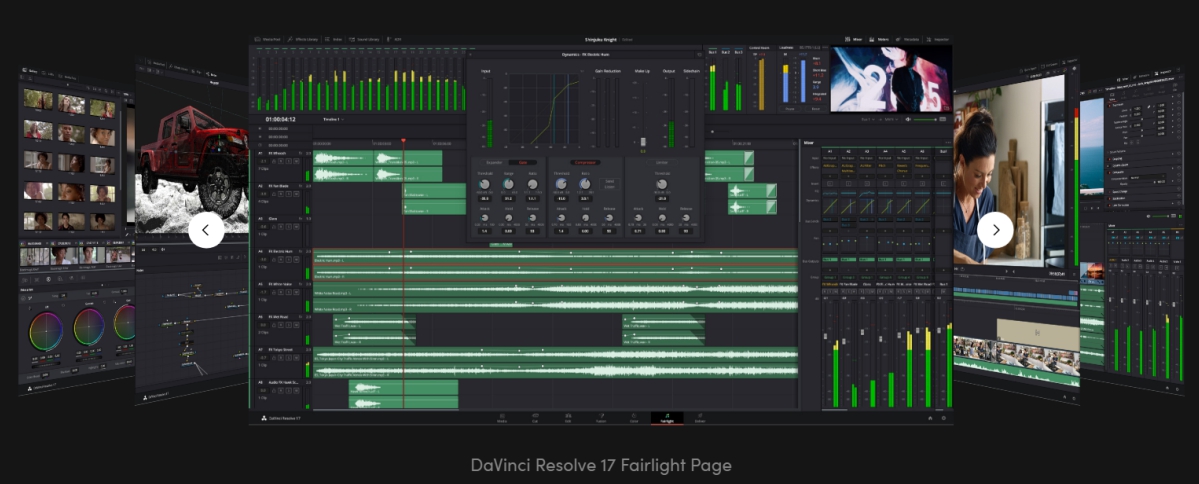Open Loudness meter options menu

[825, 47]
